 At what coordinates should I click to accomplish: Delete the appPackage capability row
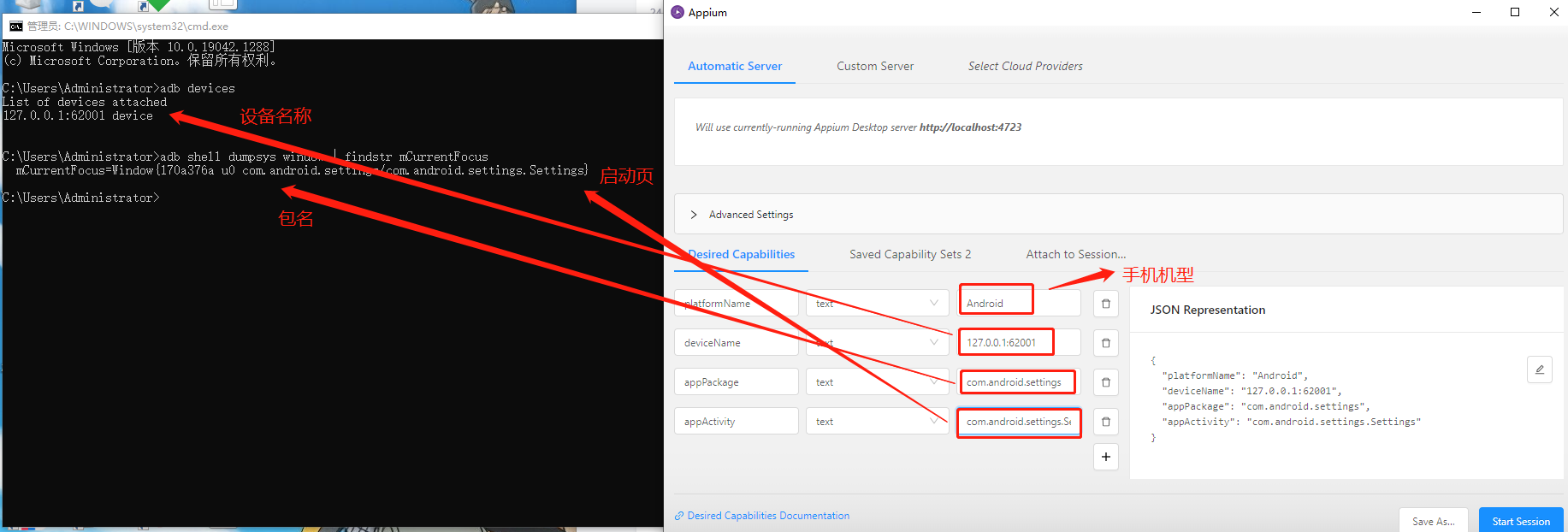click(1106, 382)
